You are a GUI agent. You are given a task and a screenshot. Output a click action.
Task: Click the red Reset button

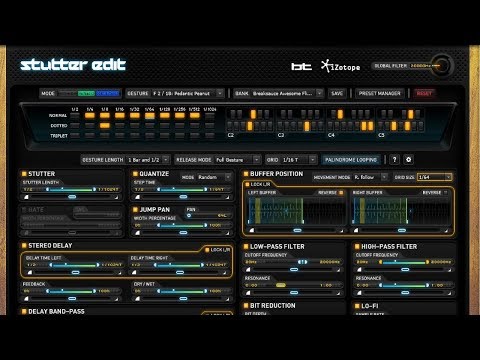coord(424,93)
